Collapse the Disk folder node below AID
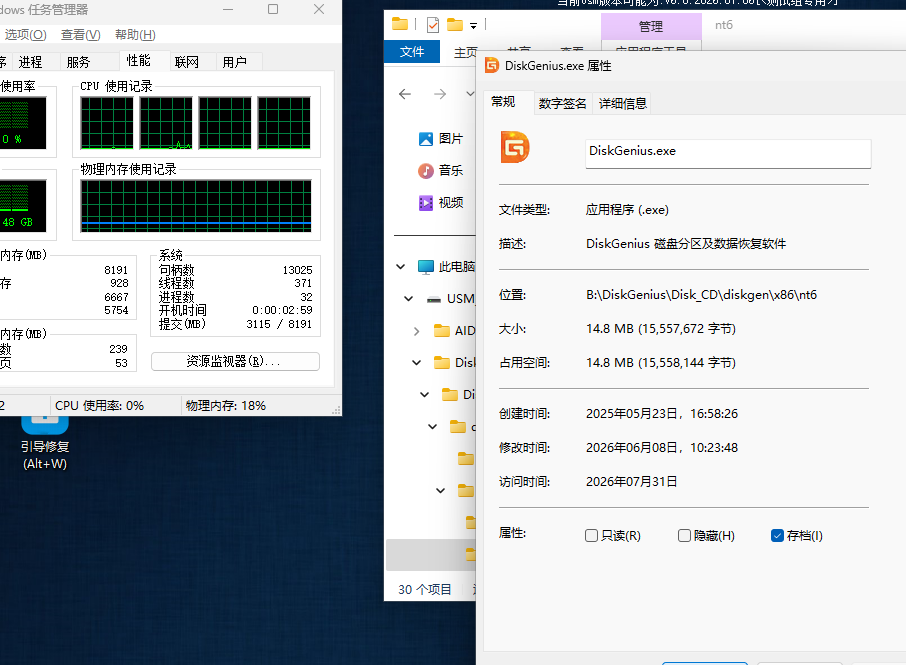Viewport: 906px width, 665px height. [417, 362]
